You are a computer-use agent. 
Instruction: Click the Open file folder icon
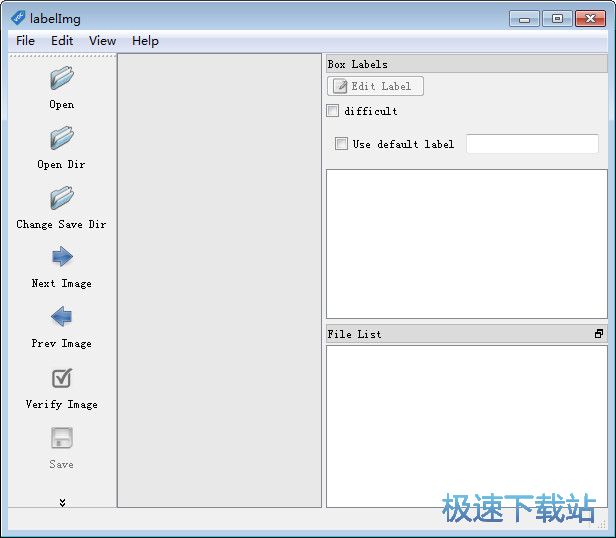tap(62, 78)
